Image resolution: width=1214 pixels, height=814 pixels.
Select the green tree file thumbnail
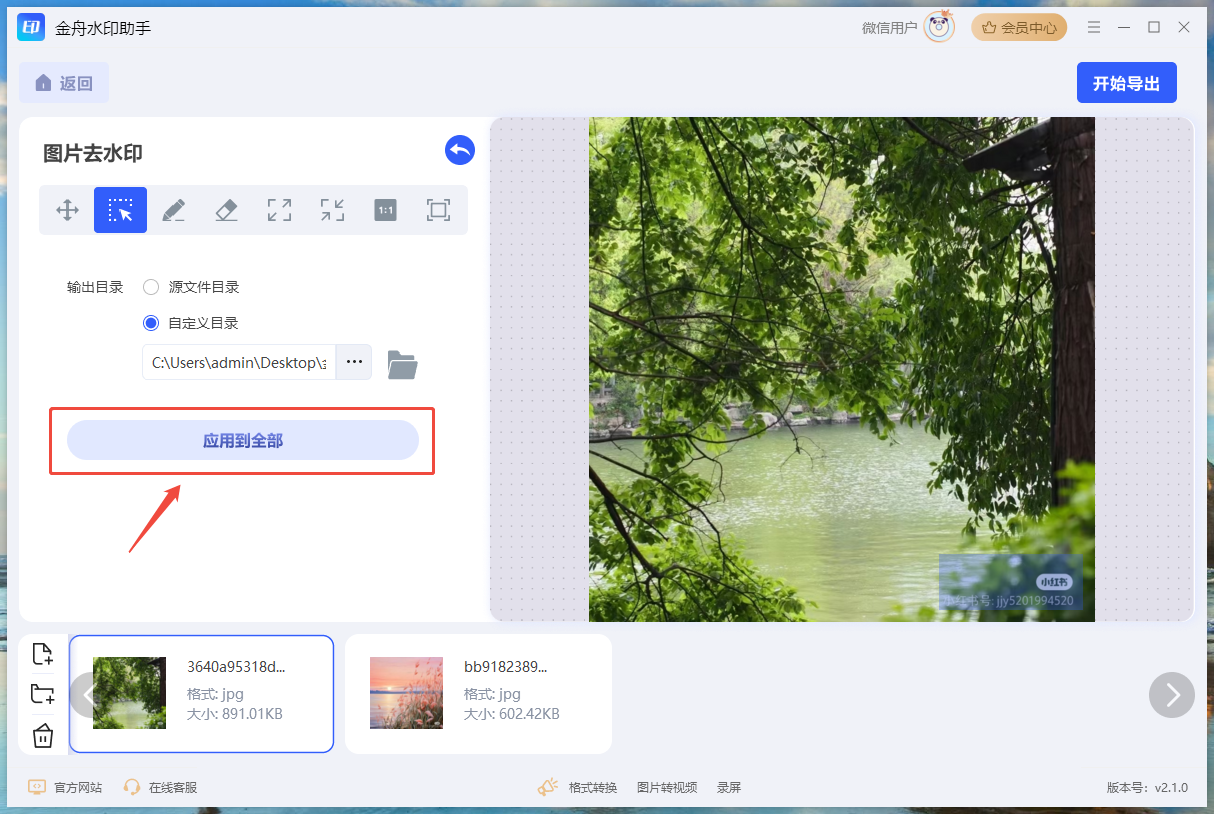tap(129, 693)
